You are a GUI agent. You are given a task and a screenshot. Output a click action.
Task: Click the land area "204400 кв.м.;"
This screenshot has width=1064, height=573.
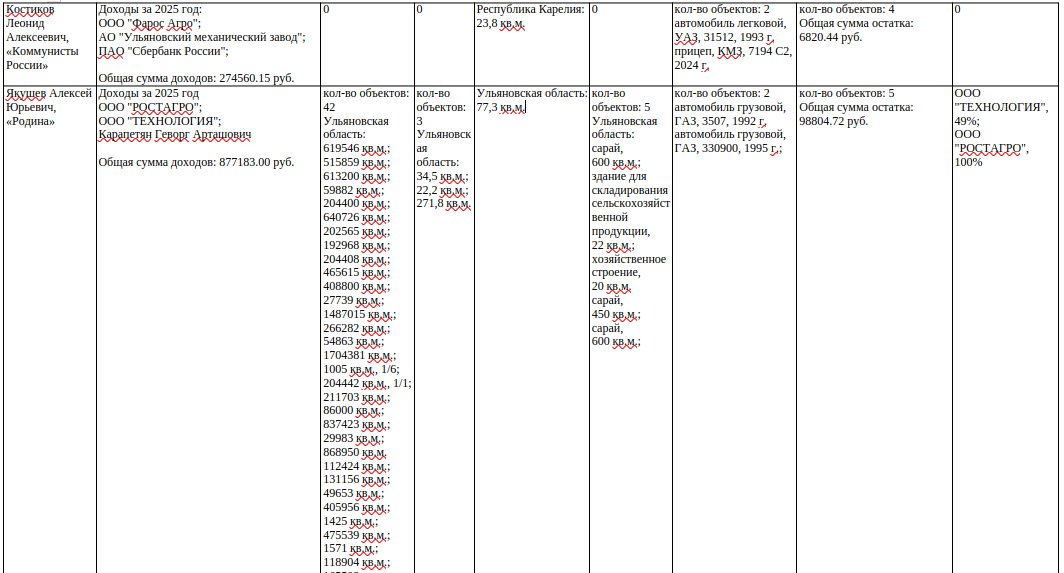356,203
